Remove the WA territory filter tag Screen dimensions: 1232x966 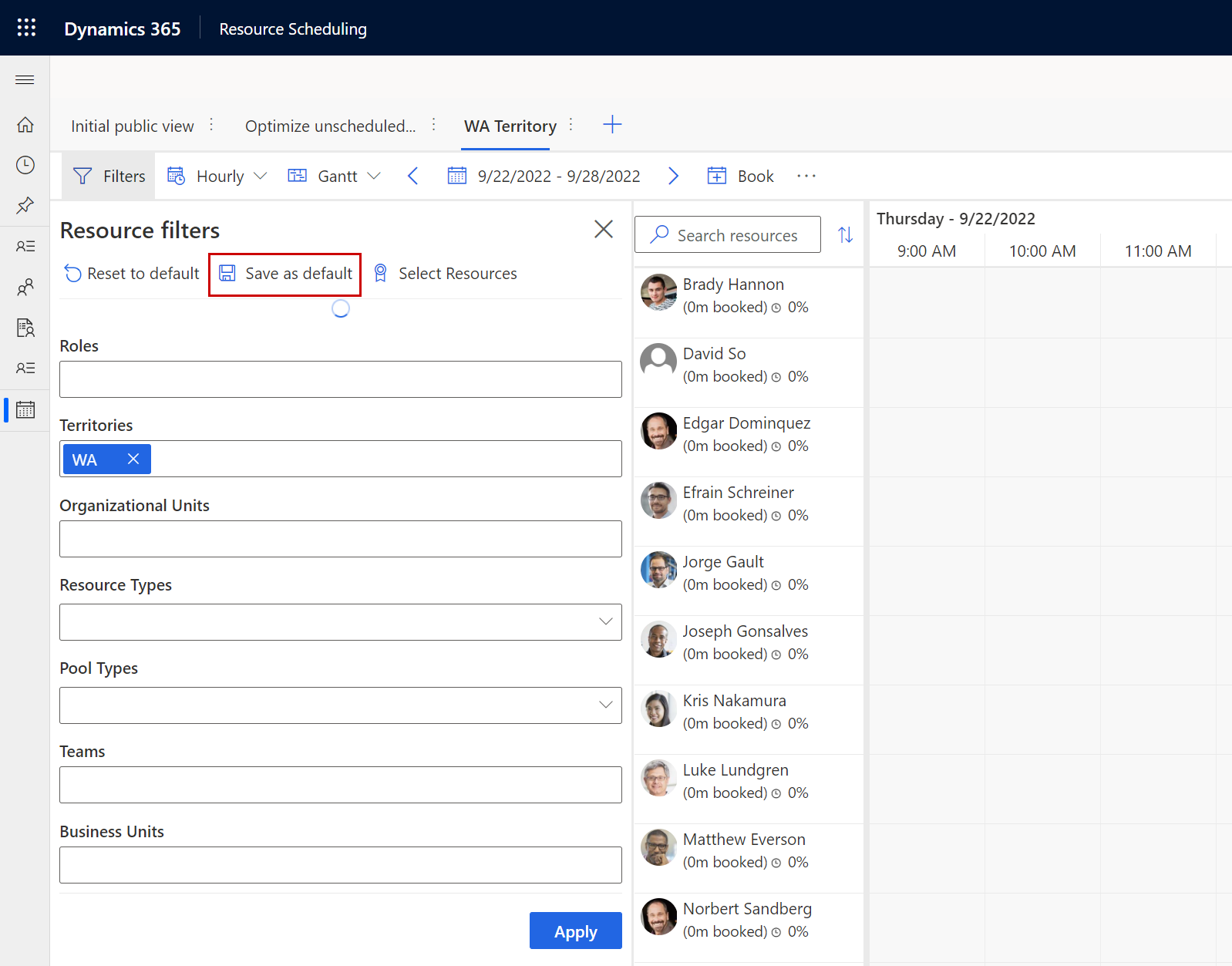click(x=133, y=459)
